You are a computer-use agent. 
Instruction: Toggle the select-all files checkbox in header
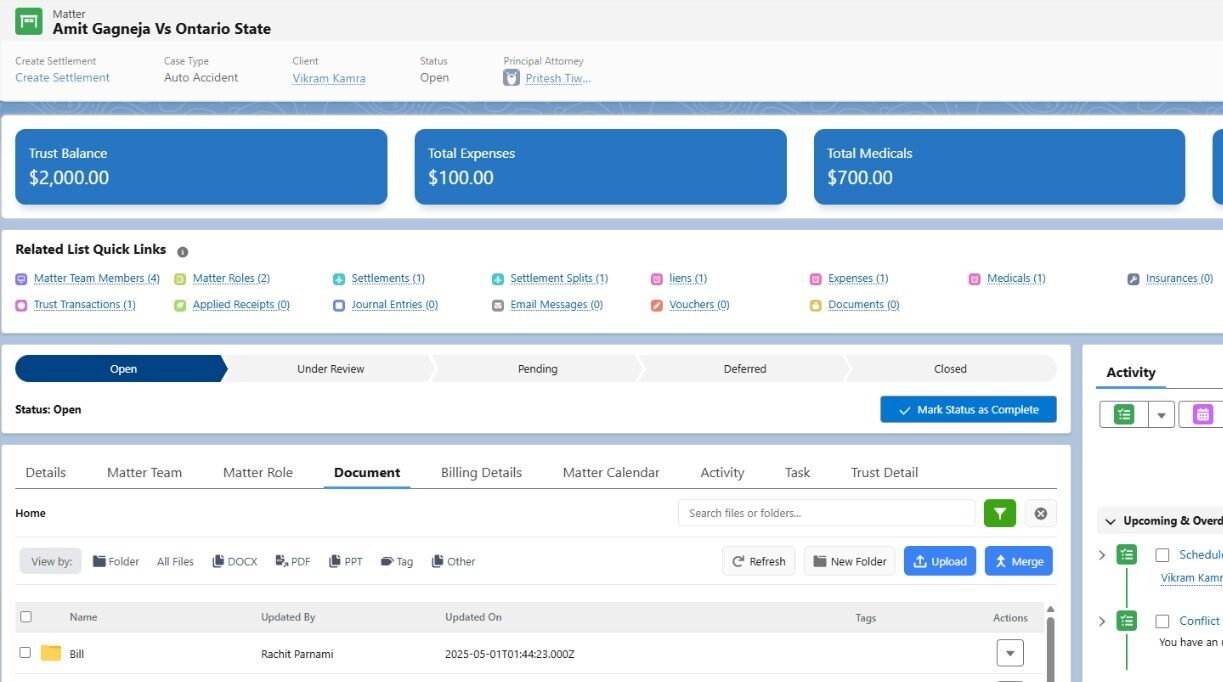click(26, 617)
